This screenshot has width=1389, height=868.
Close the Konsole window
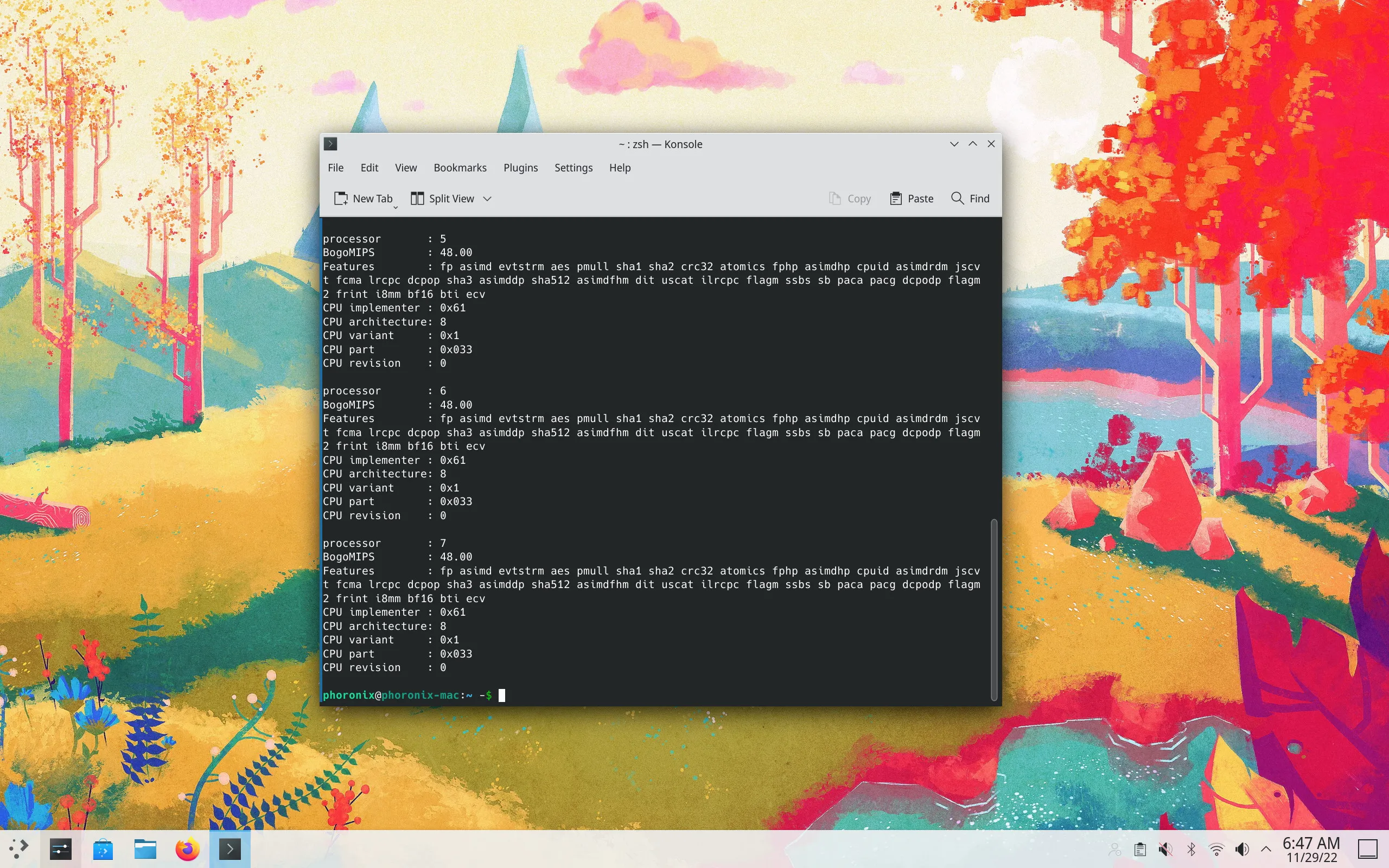[x=991, y=144]
